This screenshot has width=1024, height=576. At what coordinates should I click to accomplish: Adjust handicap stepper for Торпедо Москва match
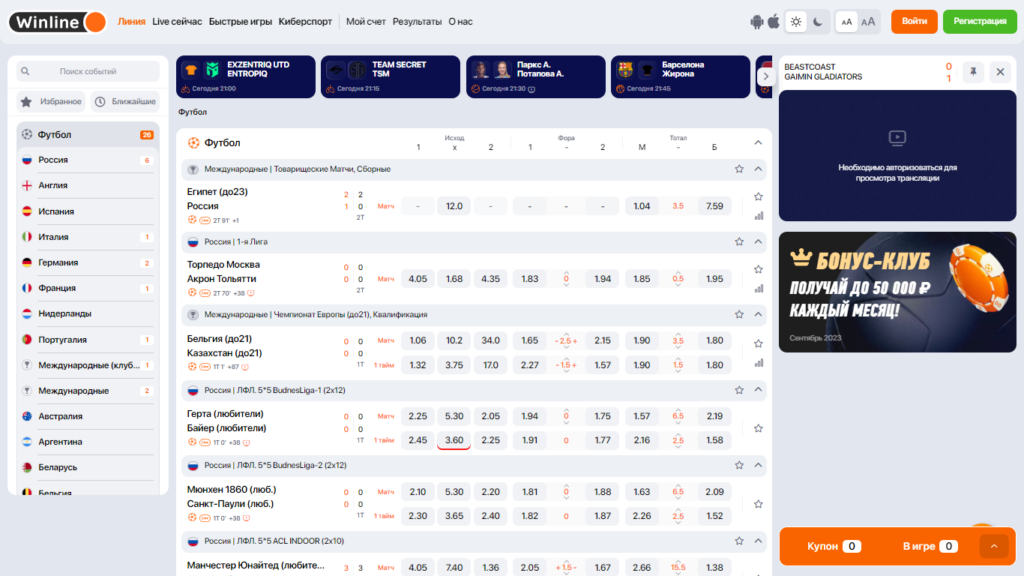coord(566,279)
